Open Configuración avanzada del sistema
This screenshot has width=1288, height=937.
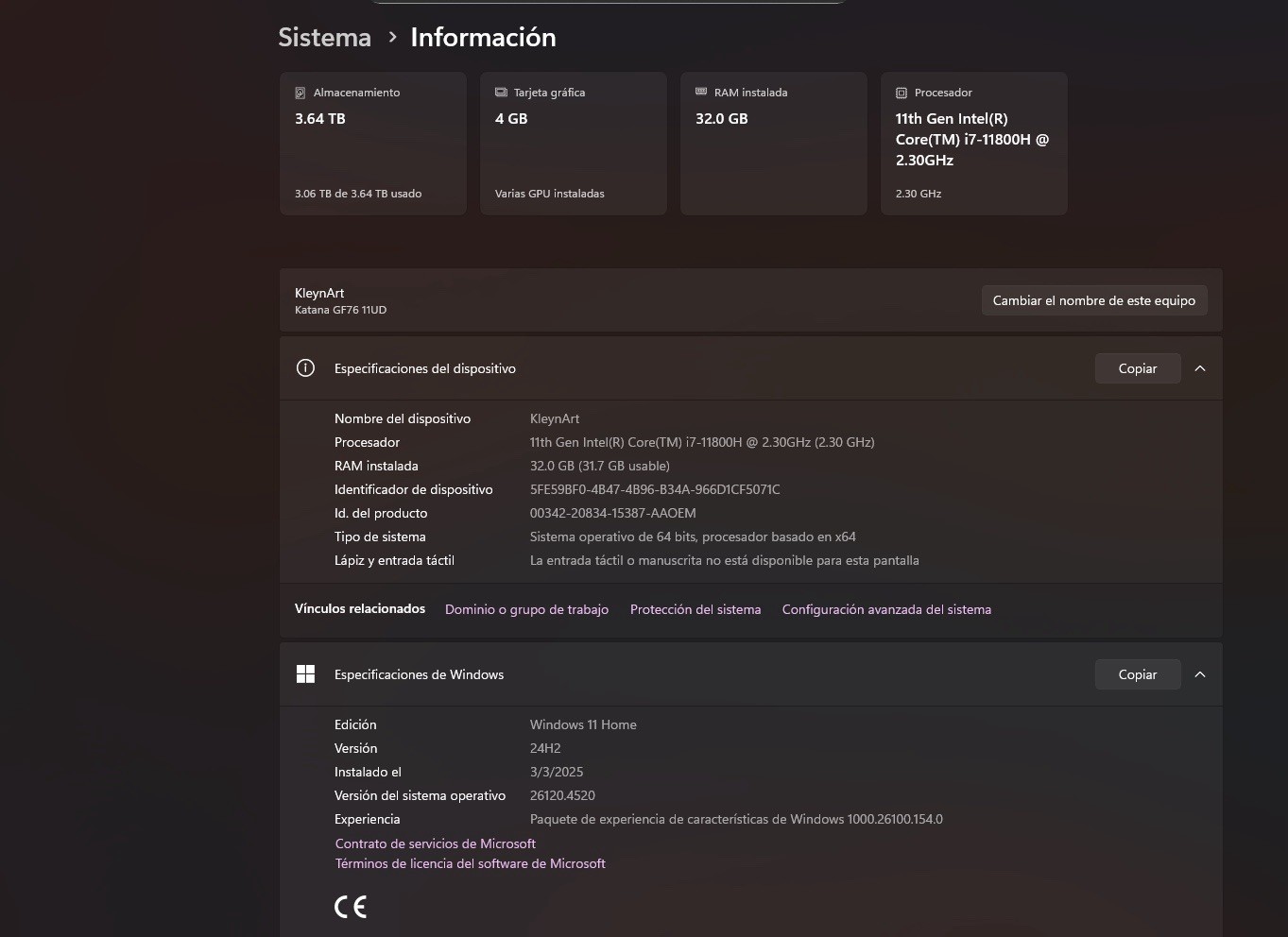(886, 609)
